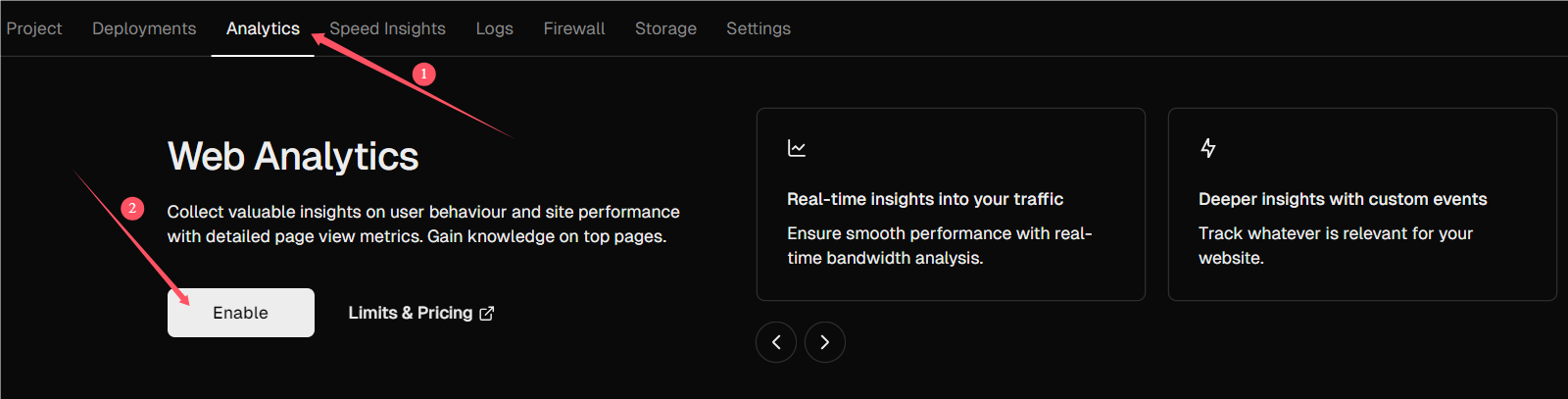Select the Analytics tab
1568x399 pixels.
pos(263,28)
